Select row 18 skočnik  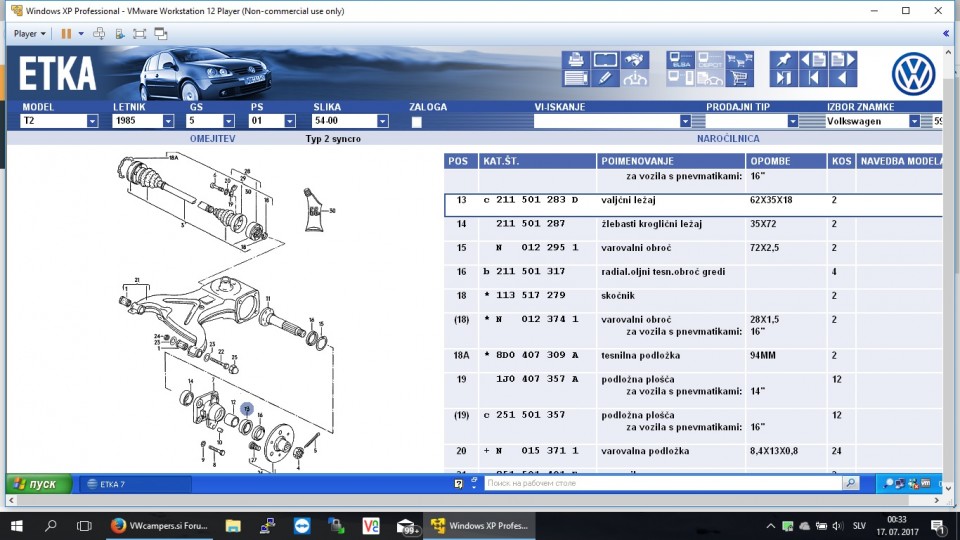(x=693, y=300)
